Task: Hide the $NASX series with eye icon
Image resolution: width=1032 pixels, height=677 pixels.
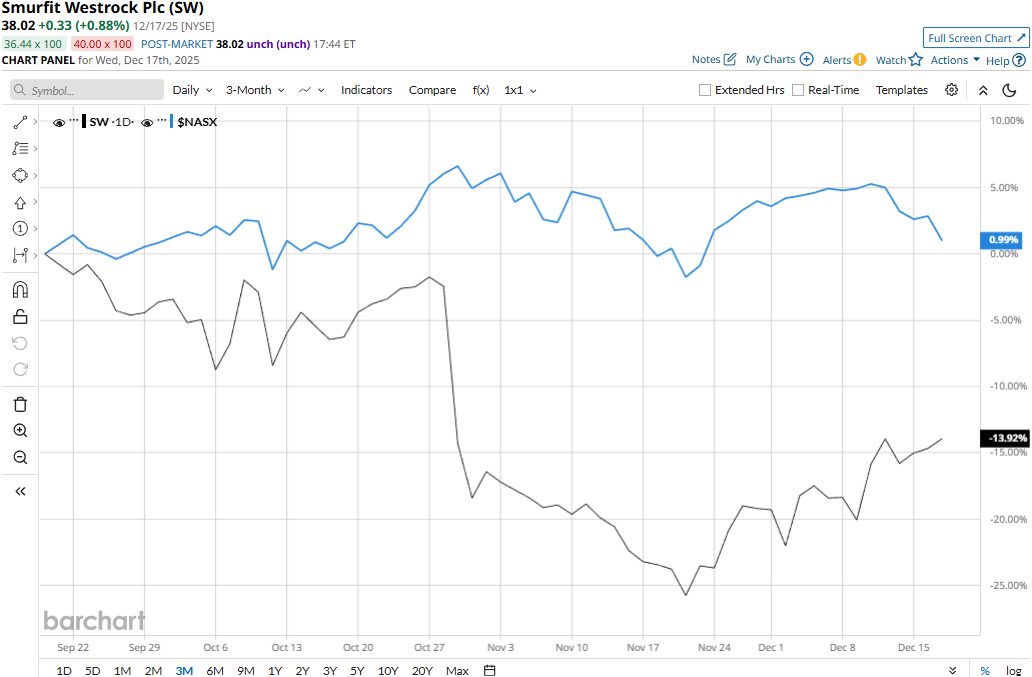Action: (147, 122)
